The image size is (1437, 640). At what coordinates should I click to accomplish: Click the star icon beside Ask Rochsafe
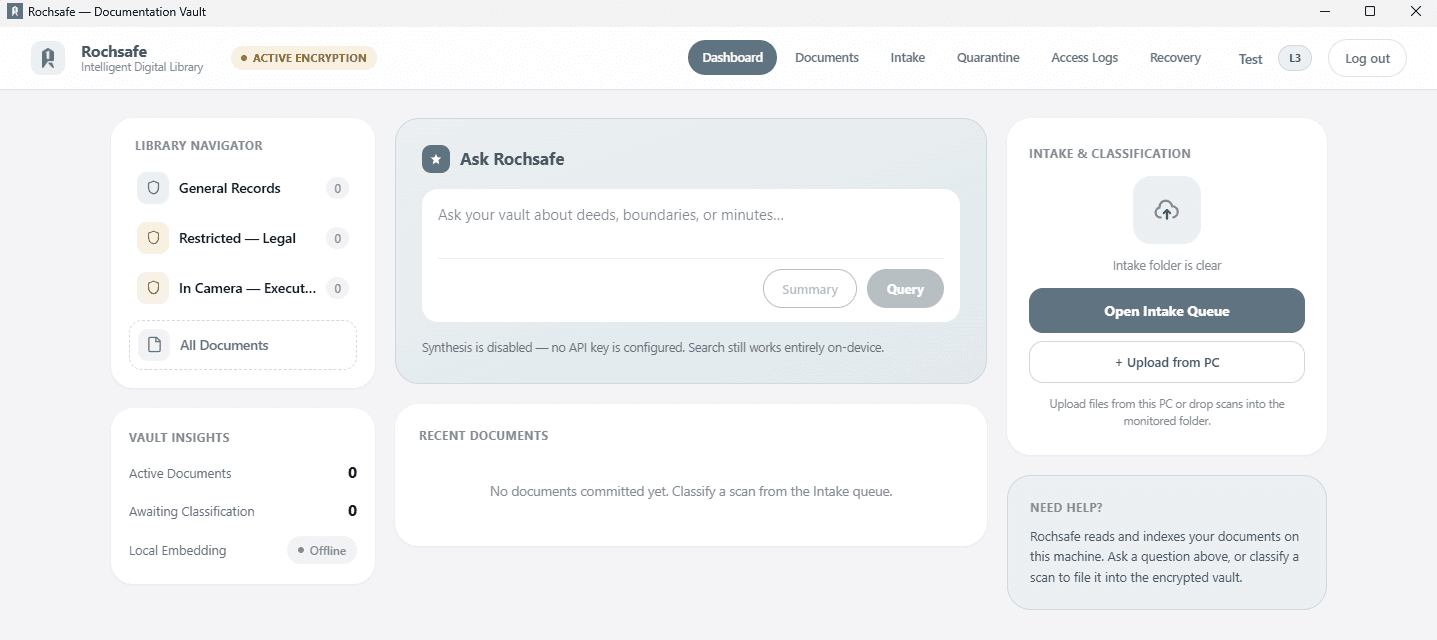(x=436, y=159)
